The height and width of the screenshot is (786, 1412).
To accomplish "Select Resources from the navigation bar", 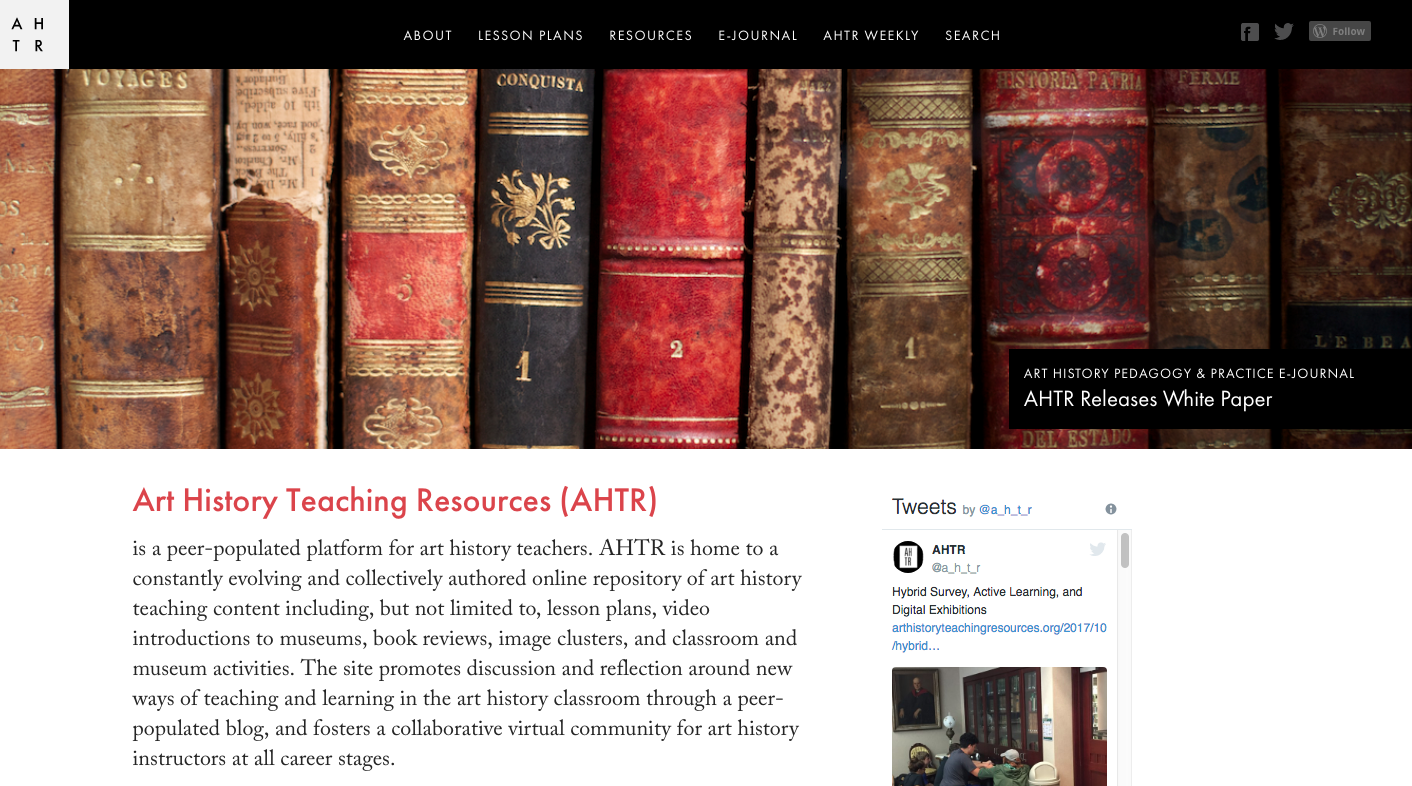I will [650, 35].
